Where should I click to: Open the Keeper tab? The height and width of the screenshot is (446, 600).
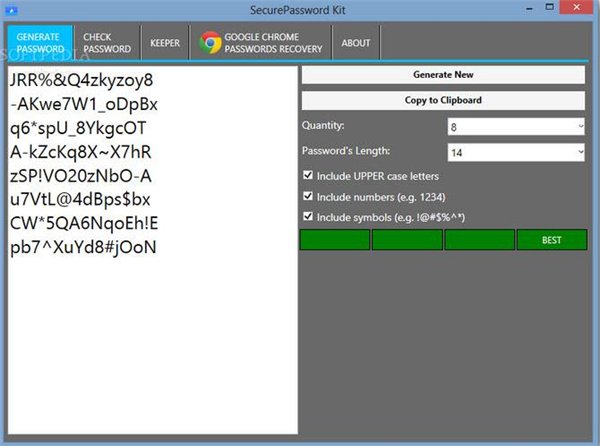[x=165, y=43]
